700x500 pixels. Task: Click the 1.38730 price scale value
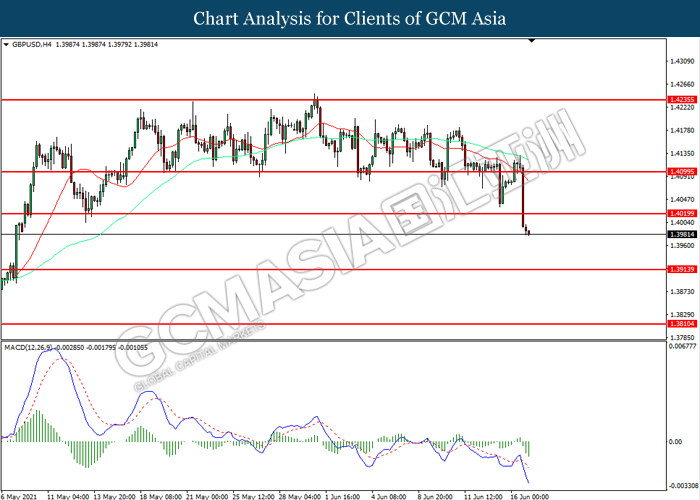683,292
